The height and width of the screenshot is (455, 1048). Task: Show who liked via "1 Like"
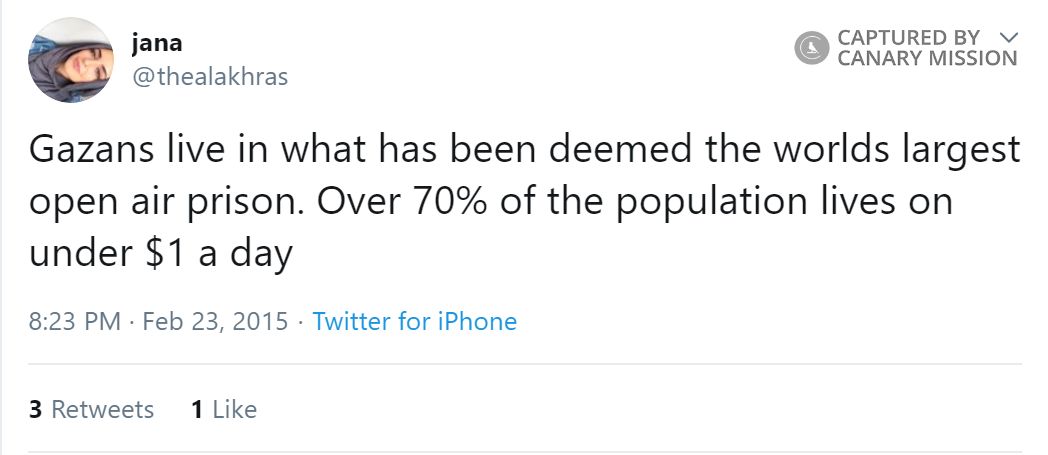[223, 409]
